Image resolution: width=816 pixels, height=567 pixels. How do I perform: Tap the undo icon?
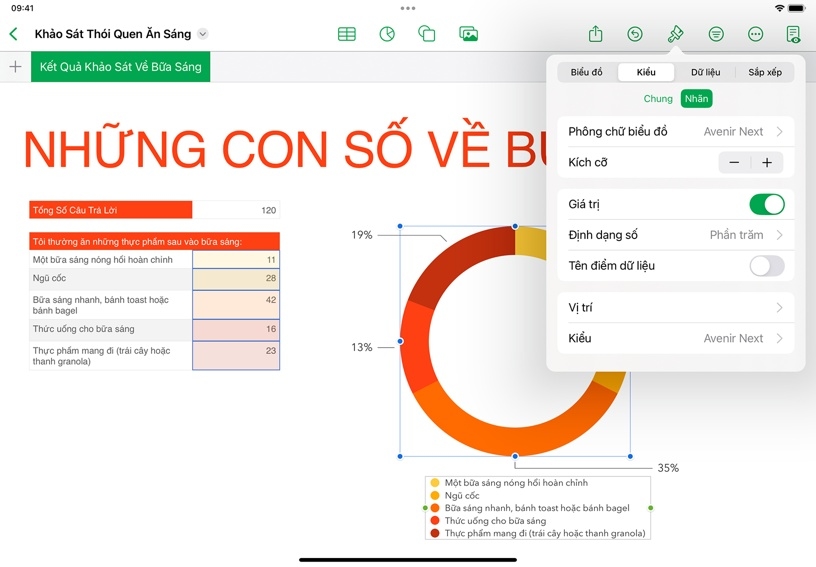pos(635,34)
